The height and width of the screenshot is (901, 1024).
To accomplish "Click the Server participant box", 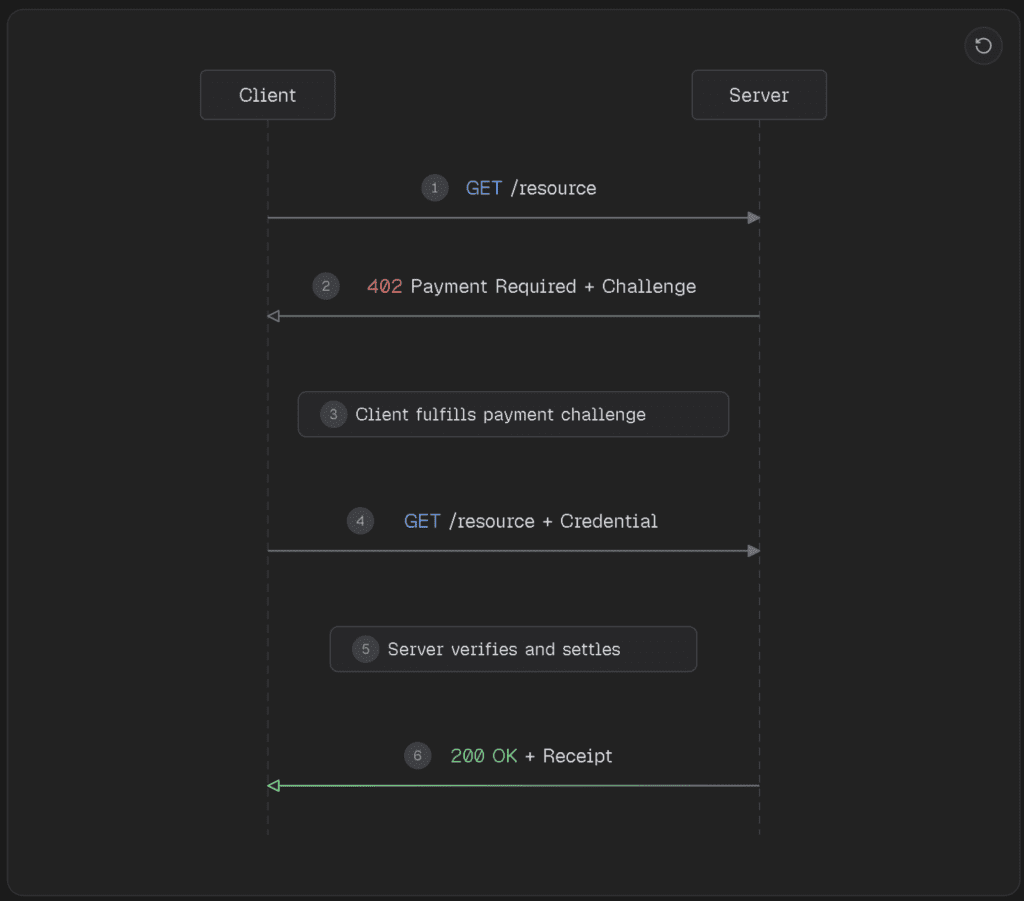I will [x=759, y=95].
